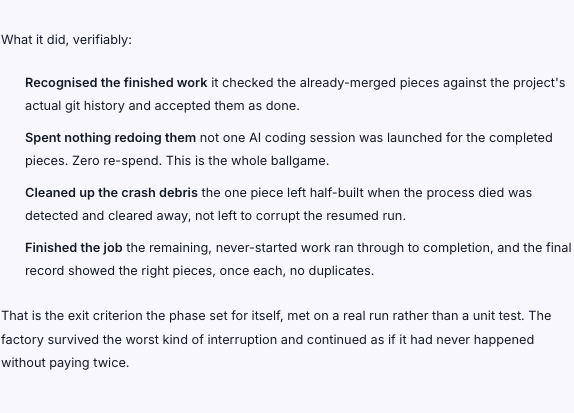The width and height of the screenshot is (574, 413).
Task: Click the bold 'Cleaned up the crash debris' heading
Action: 111,193
